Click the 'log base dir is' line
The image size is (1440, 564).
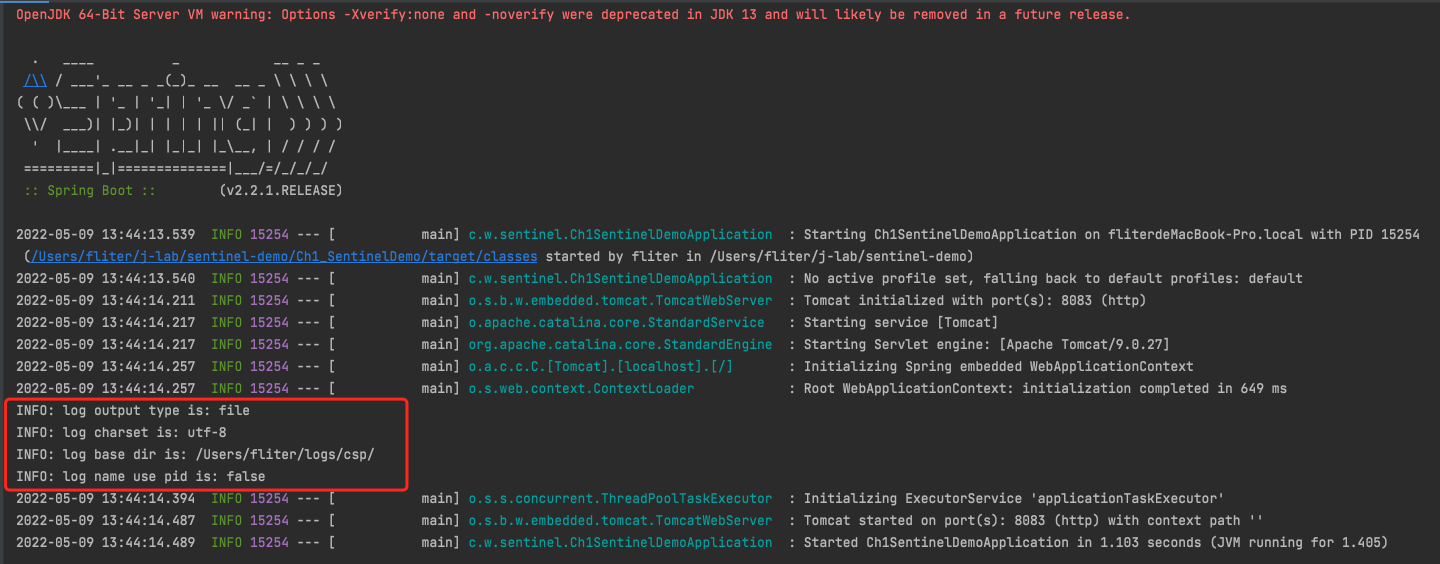[195, 455]
